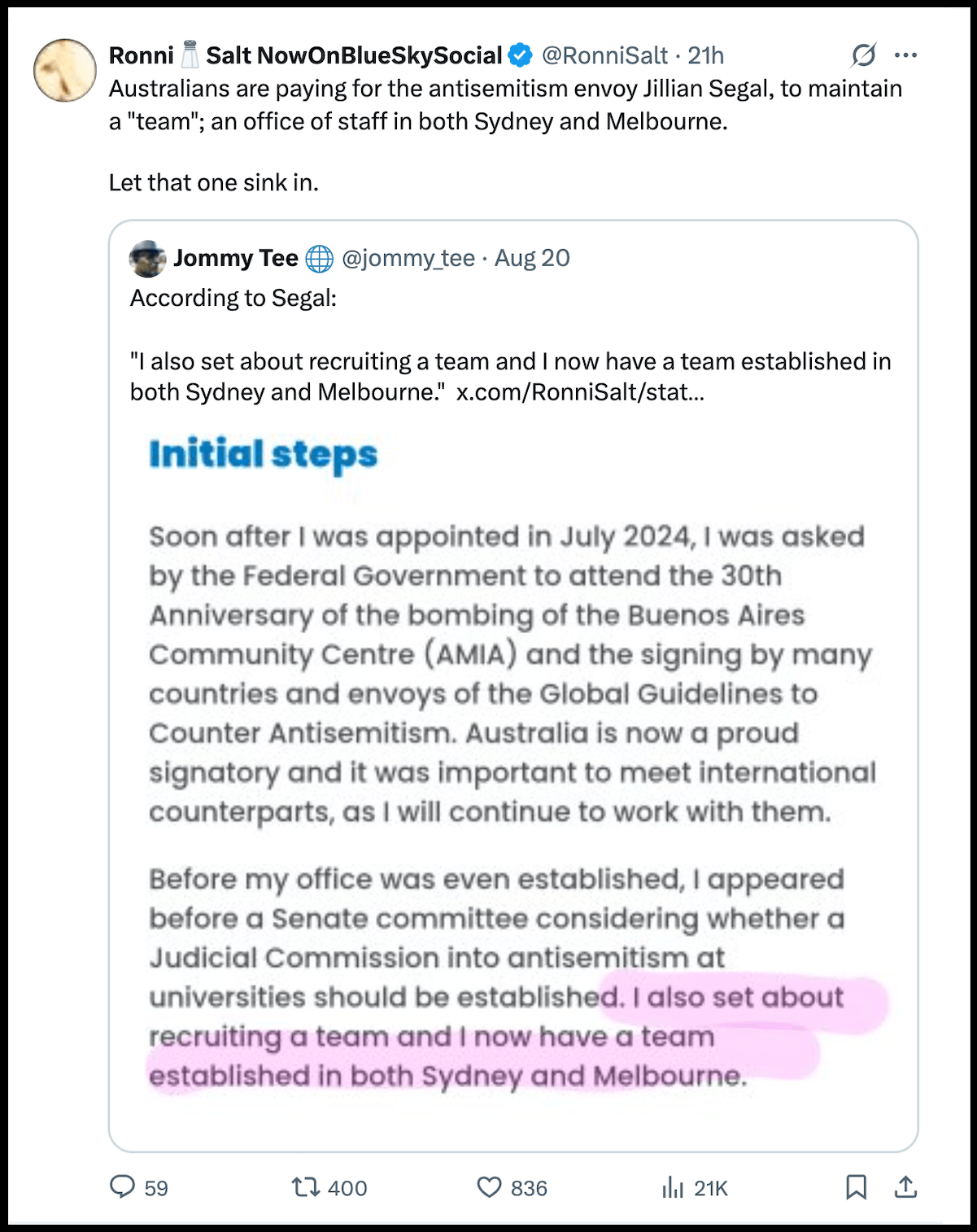Like the tweet with the heart icon

pyautogui.click(x=489, y=1187)
